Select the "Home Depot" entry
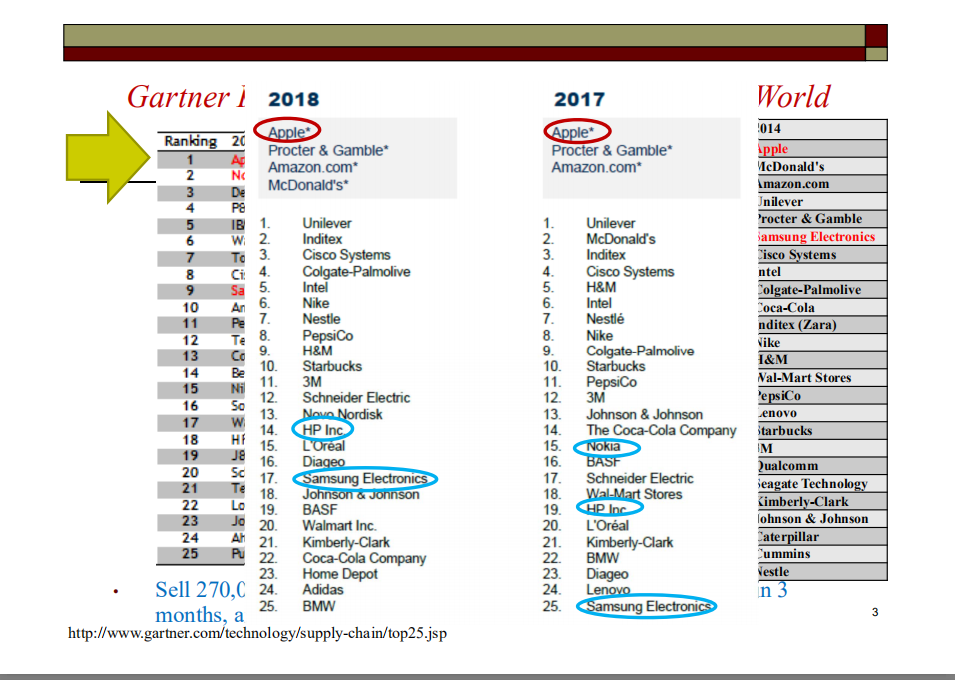This screenshot has height=680, width=955. tap(340, 574)
